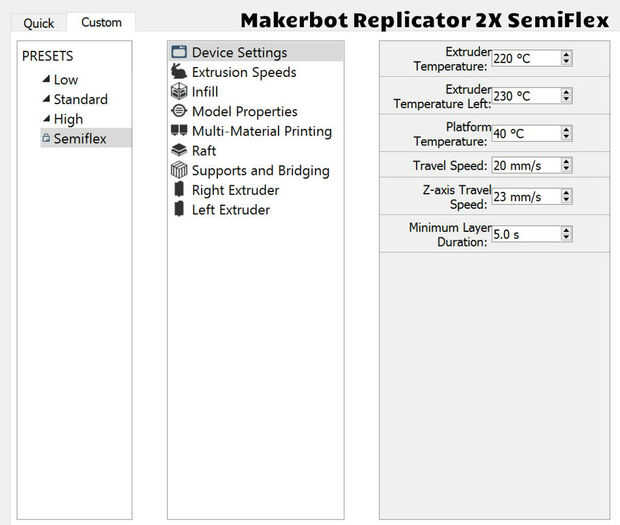The image size is (620, 525).
Task: Click the Left Extruder icon
Action: 179,209
